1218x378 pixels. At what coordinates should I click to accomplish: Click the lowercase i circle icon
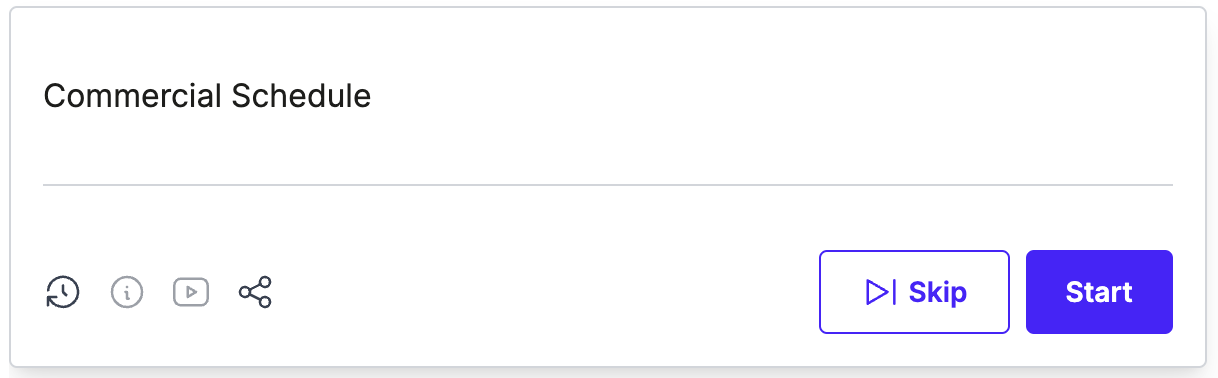click(127, 292)
